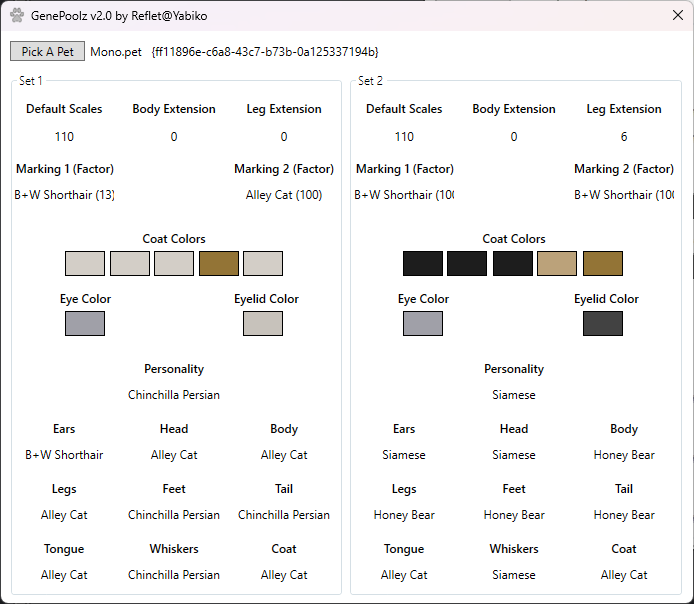This screenshot has width=694, height=604.
Task: Click second coat color swatch in Set 1
Action: click(x=130, y=263)
